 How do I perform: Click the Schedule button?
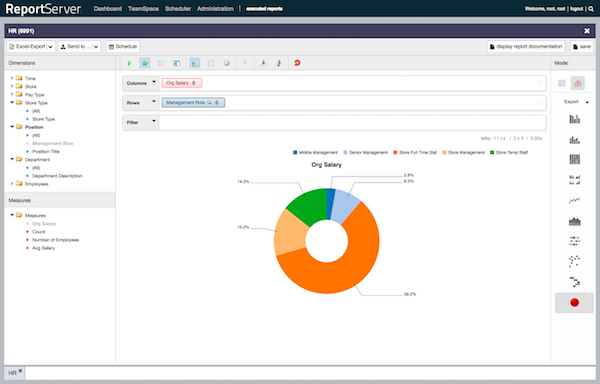click(122, 47)
